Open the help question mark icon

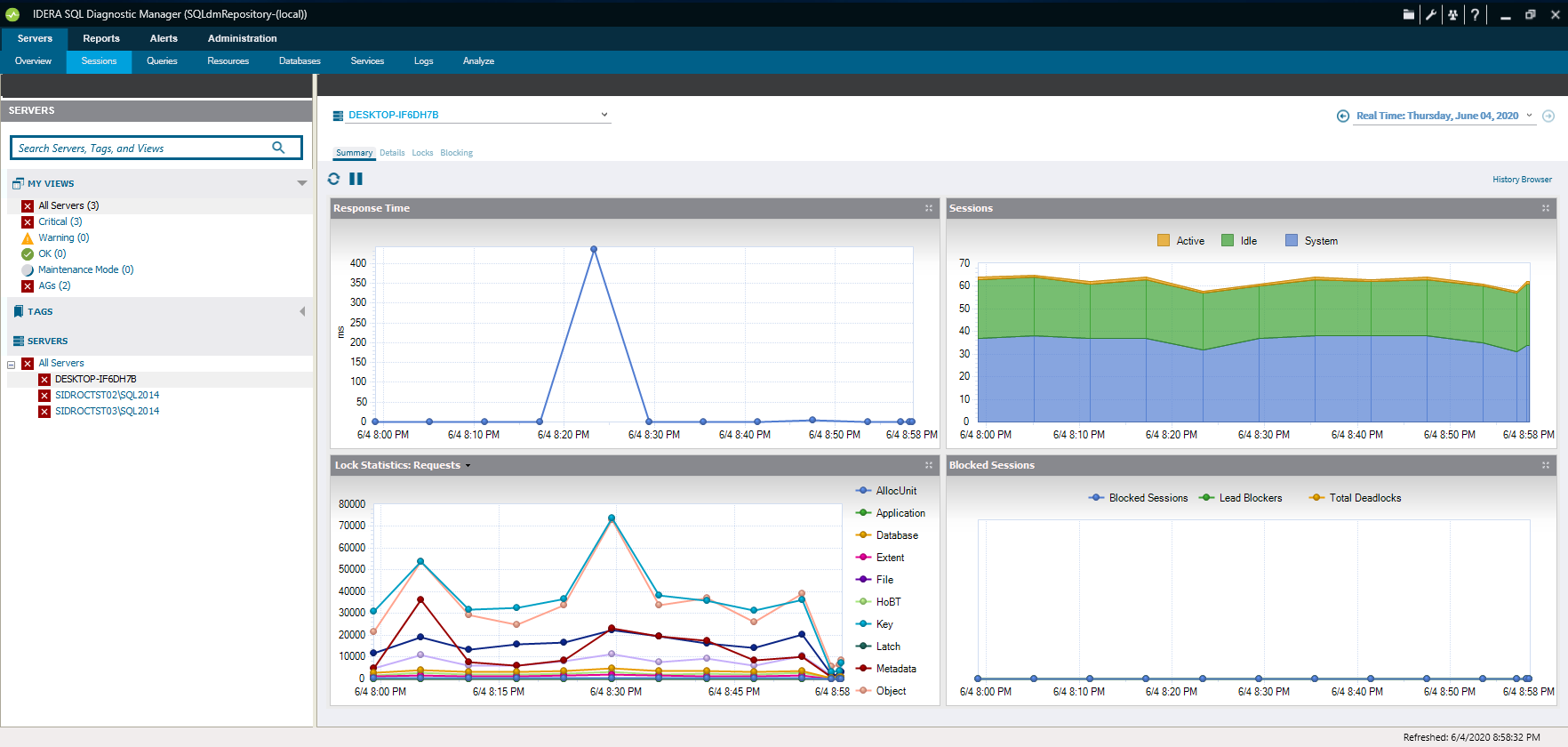[x=1475, y=14]
